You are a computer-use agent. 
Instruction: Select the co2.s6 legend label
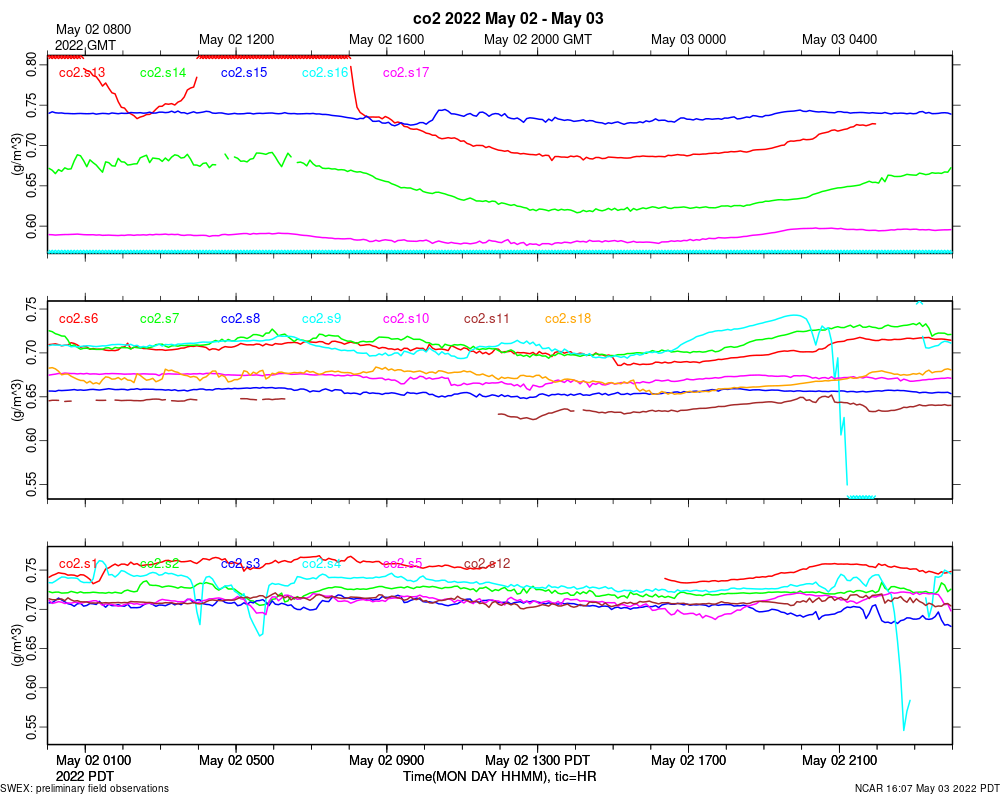pyautogui.click(x=78, y=318)
